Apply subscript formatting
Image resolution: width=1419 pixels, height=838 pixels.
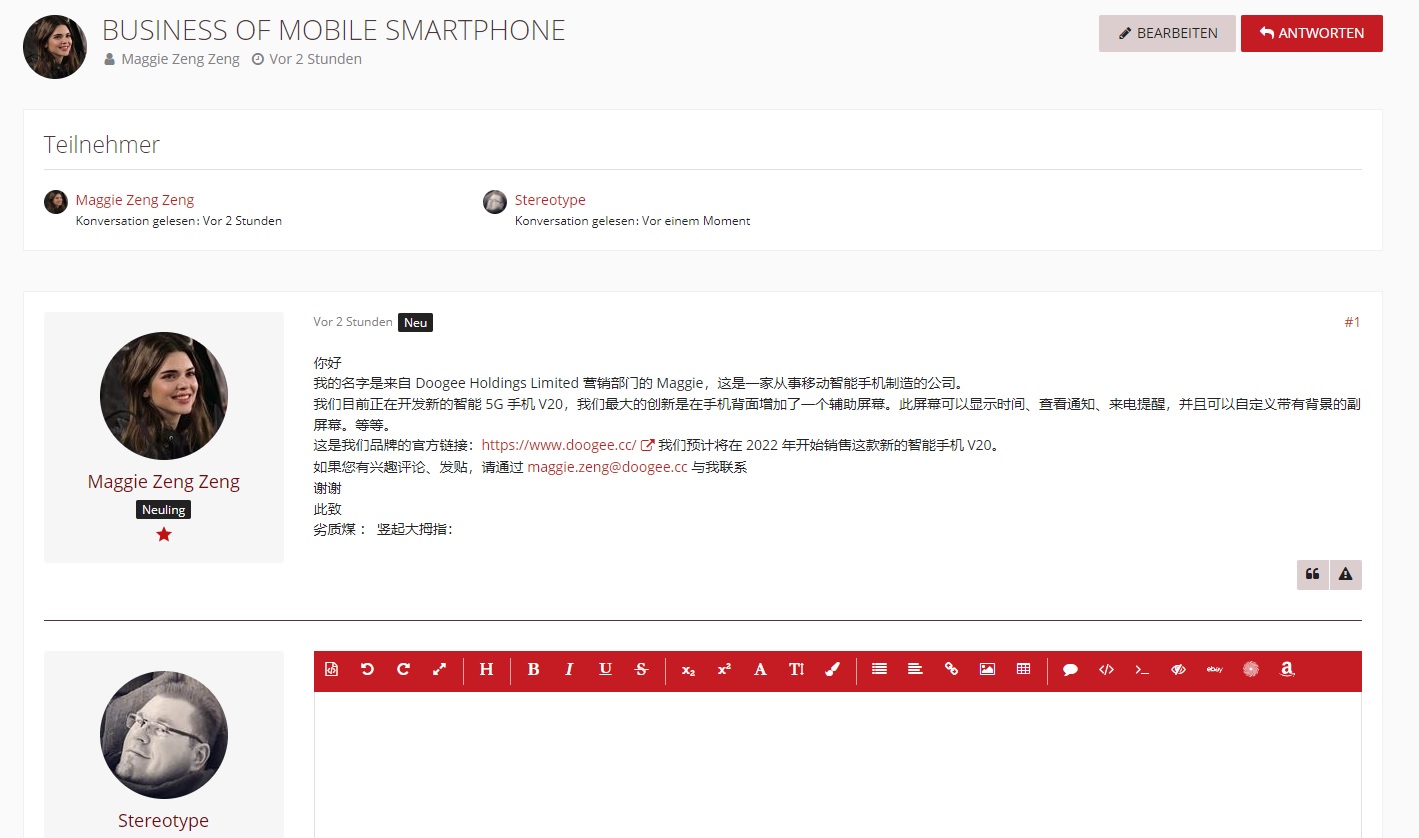tap(688, 669)
